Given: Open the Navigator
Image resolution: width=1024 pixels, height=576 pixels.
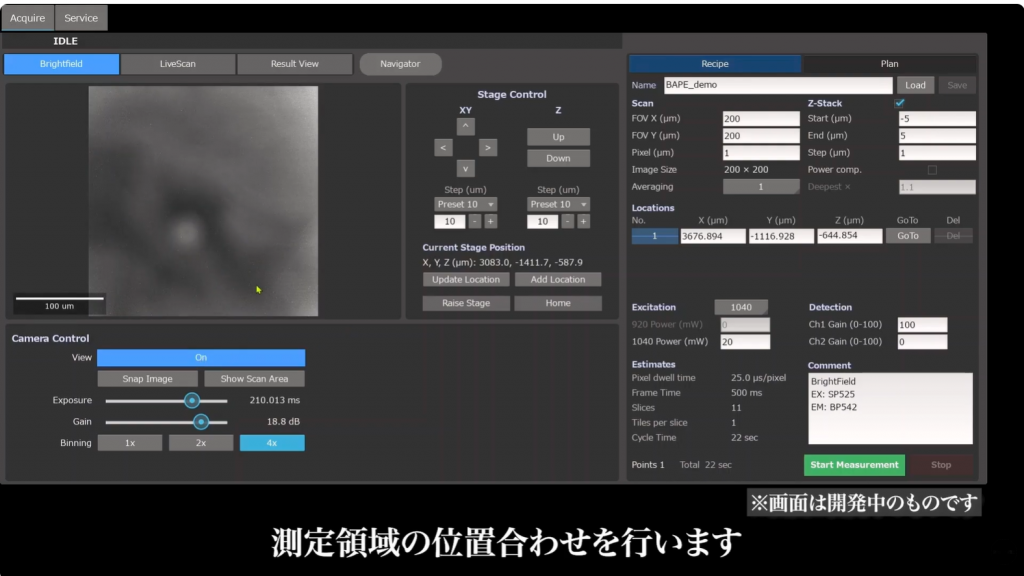Looking at the screenshot, I should (x=400, y=64).
